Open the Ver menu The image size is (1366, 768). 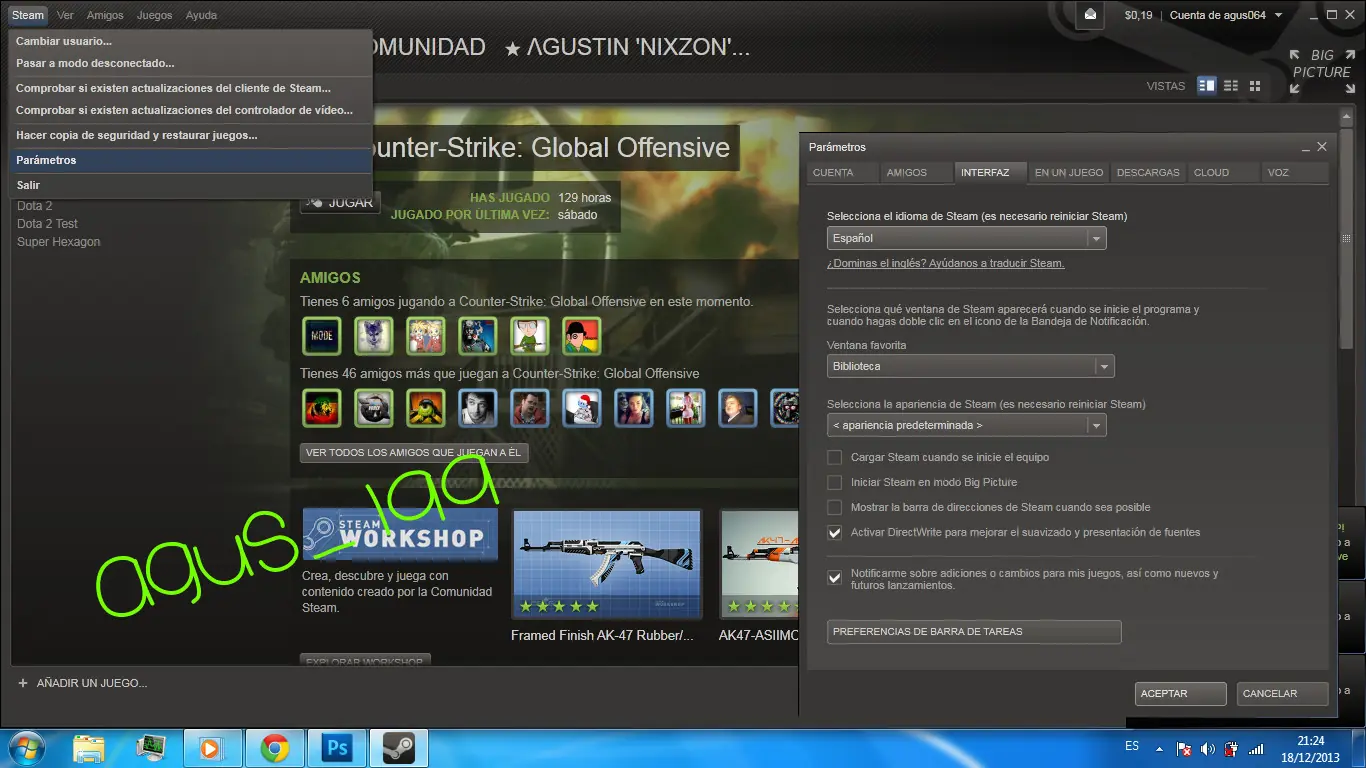(x=65, y=15)
